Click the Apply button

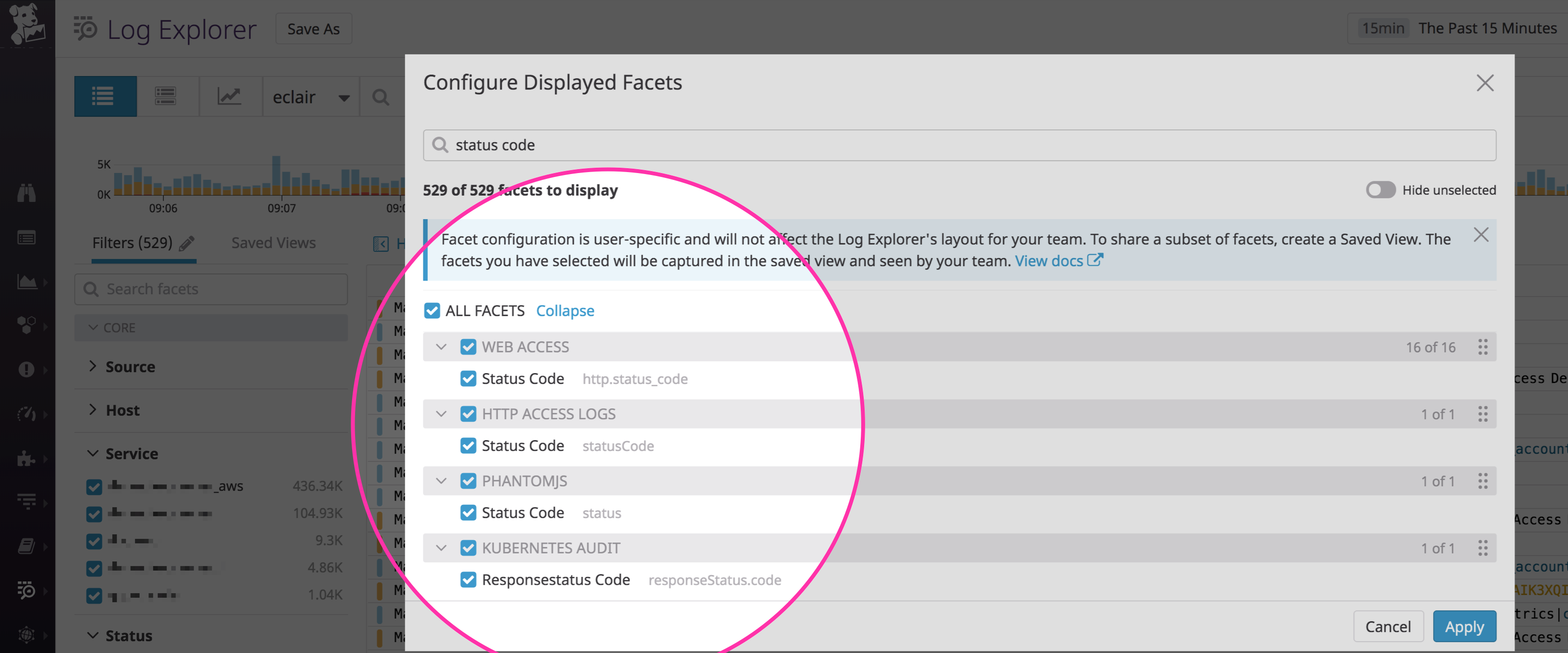pyautogui.click(x=1465, y=626)
